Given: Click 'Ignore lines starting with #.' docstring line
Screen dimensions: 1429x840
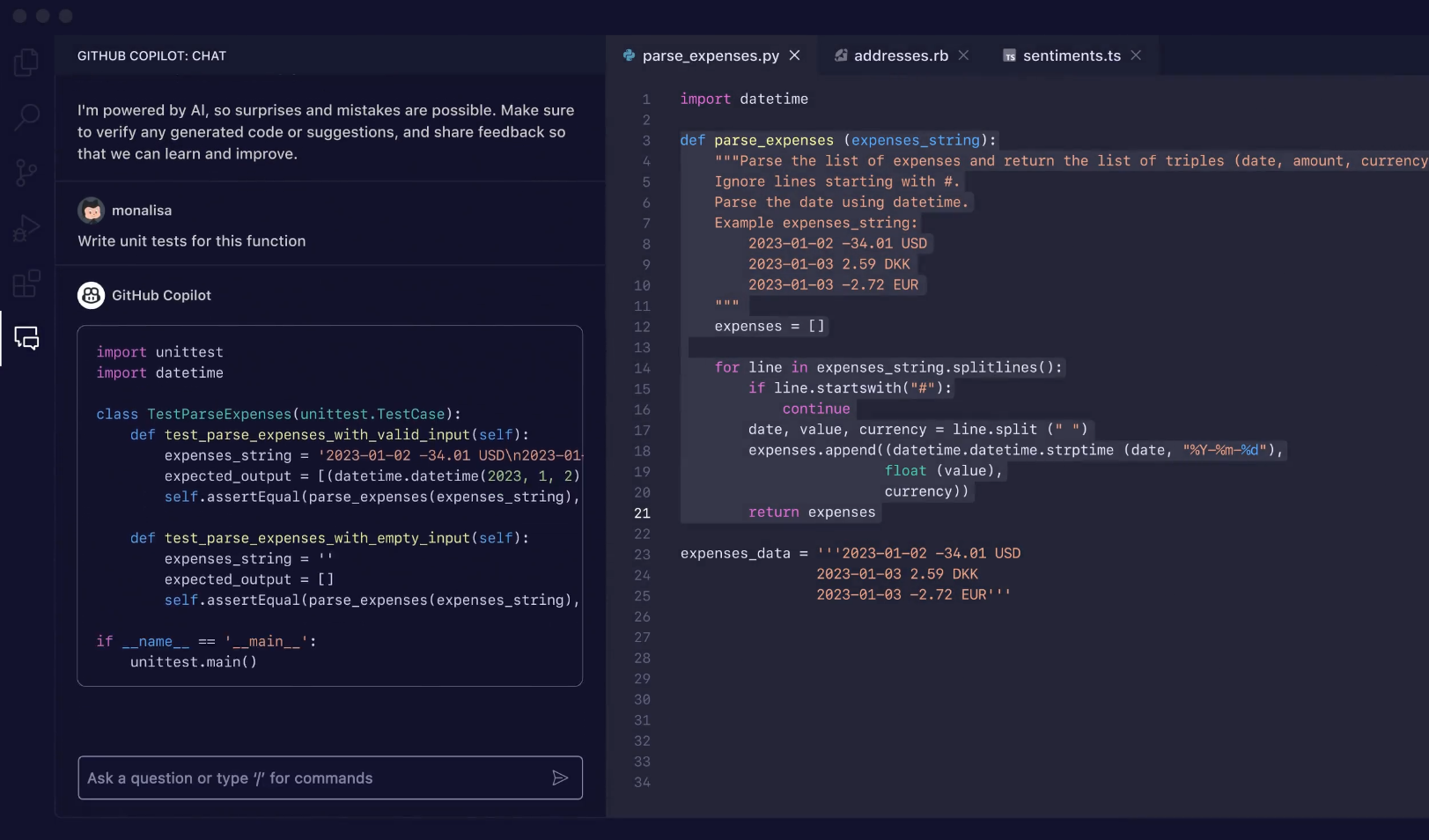Looking at the screenshot, I should coord(836,181).
